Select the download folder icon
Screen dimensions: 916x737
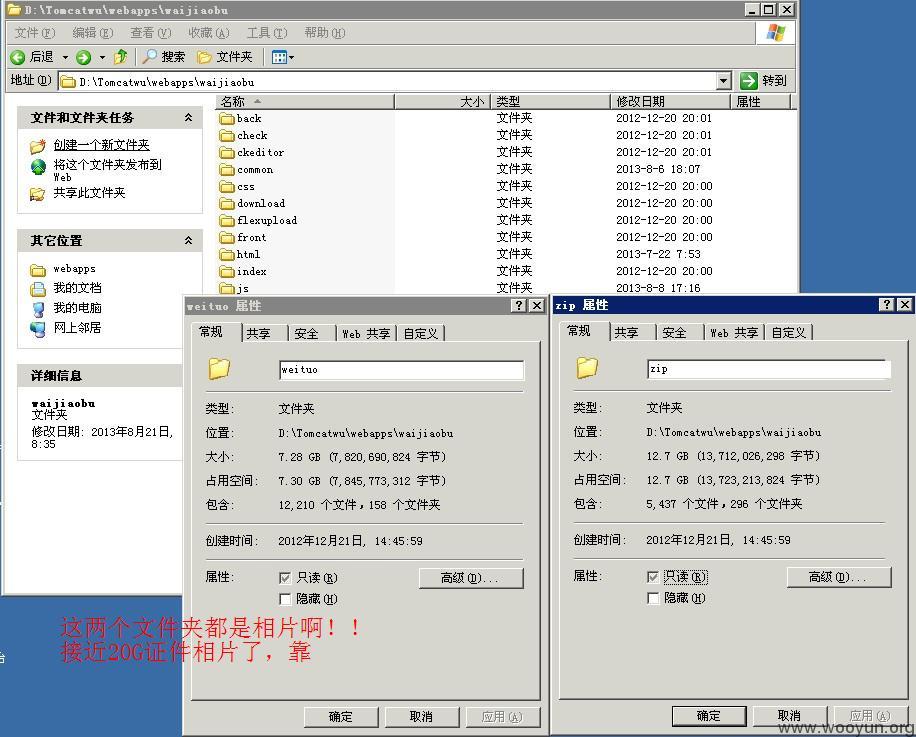(x=227, y=203)
